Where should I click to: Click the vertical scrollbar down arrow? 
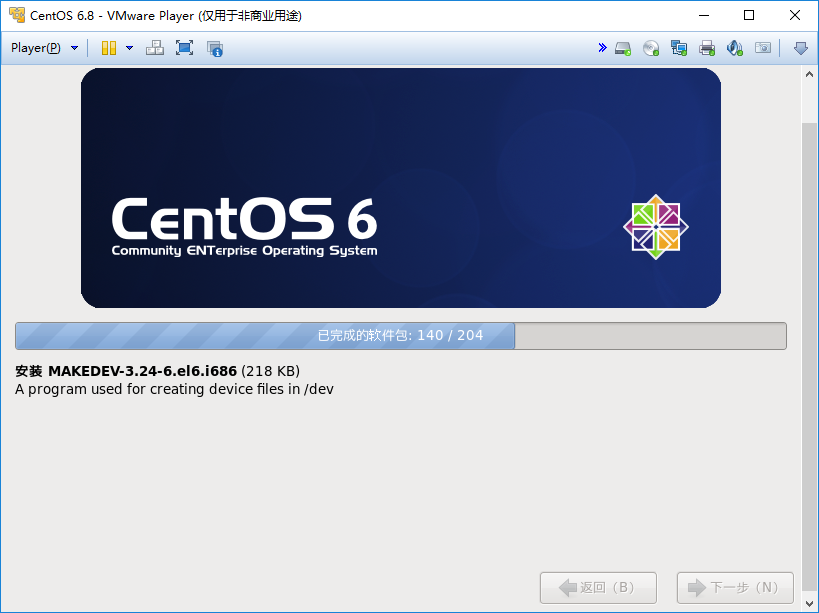click(x=809, y=605)
